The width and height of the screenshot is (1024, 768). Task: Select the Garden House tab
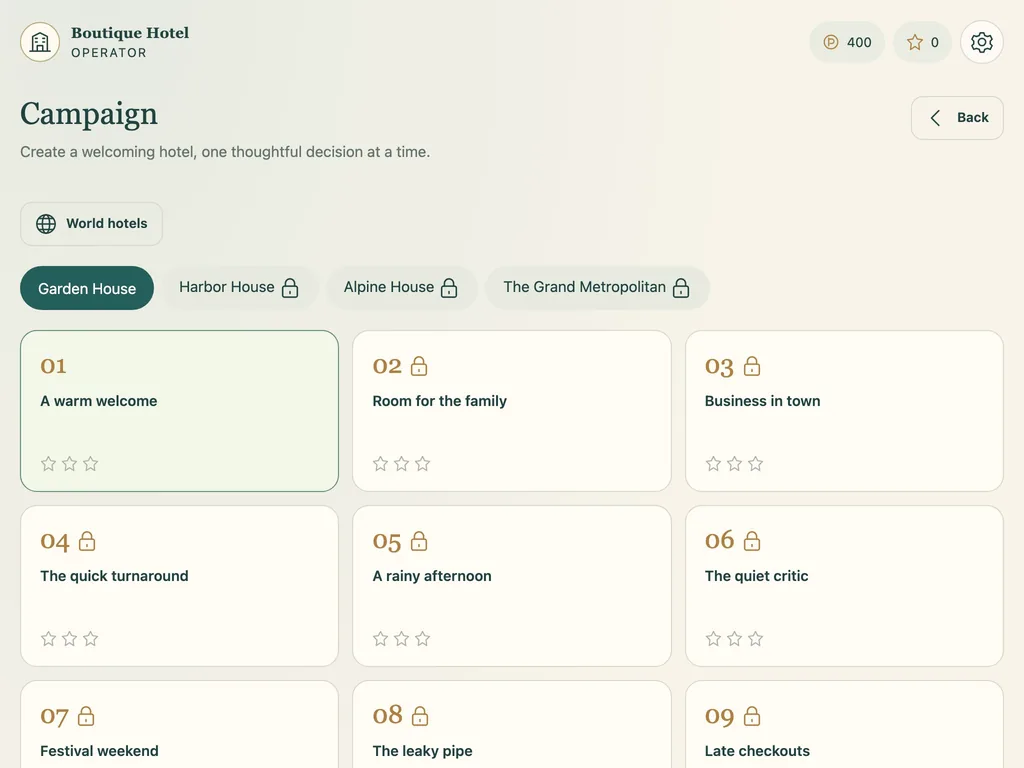tap(87, 288)
